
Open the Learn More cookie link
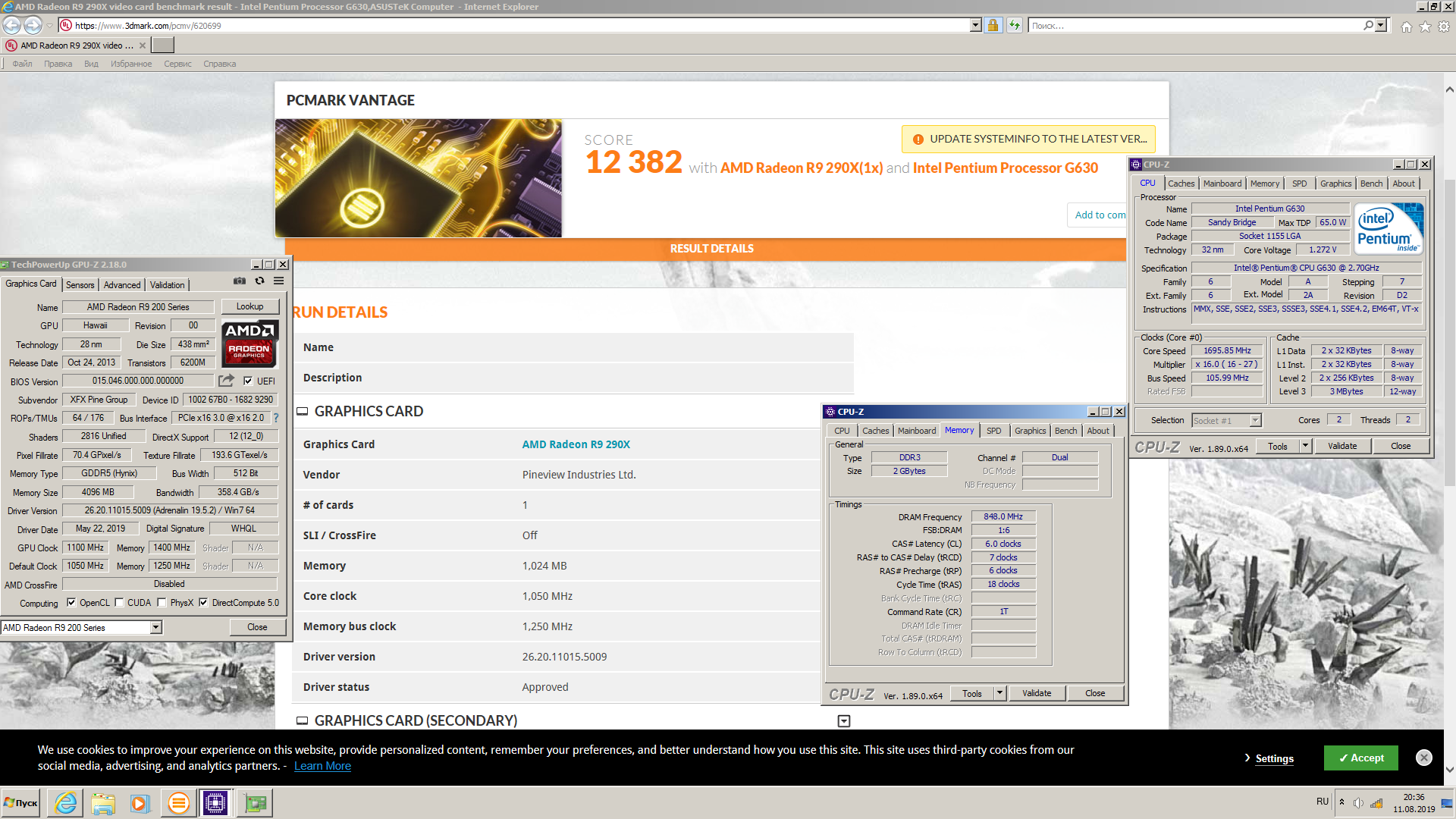tap(322, 766)
